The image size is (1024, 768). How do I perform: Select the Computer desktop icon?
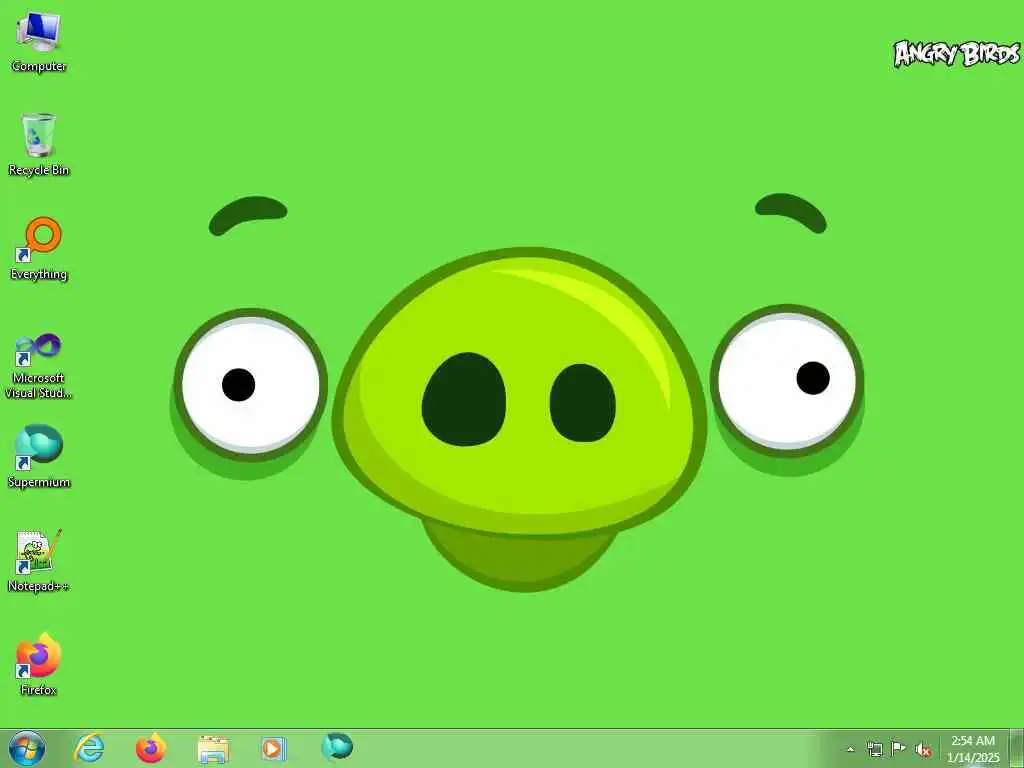(39, 42)
